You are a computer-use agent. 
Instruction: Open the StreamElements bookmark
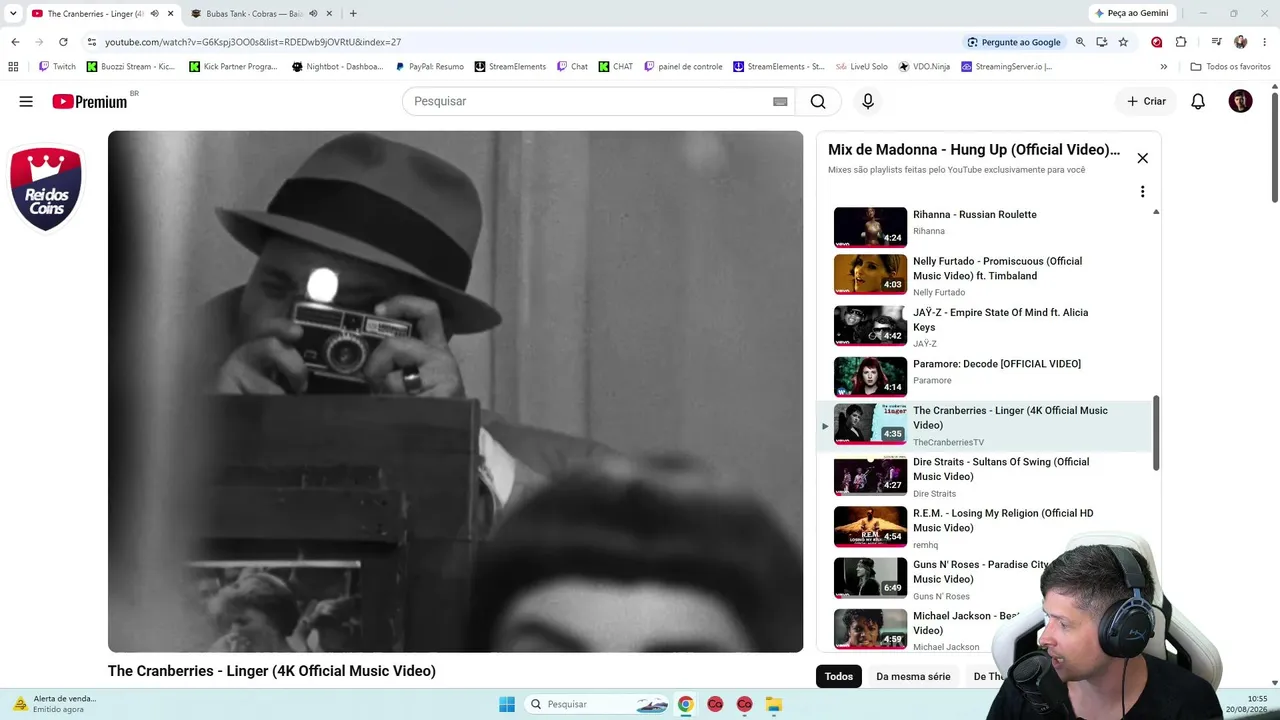510,67
